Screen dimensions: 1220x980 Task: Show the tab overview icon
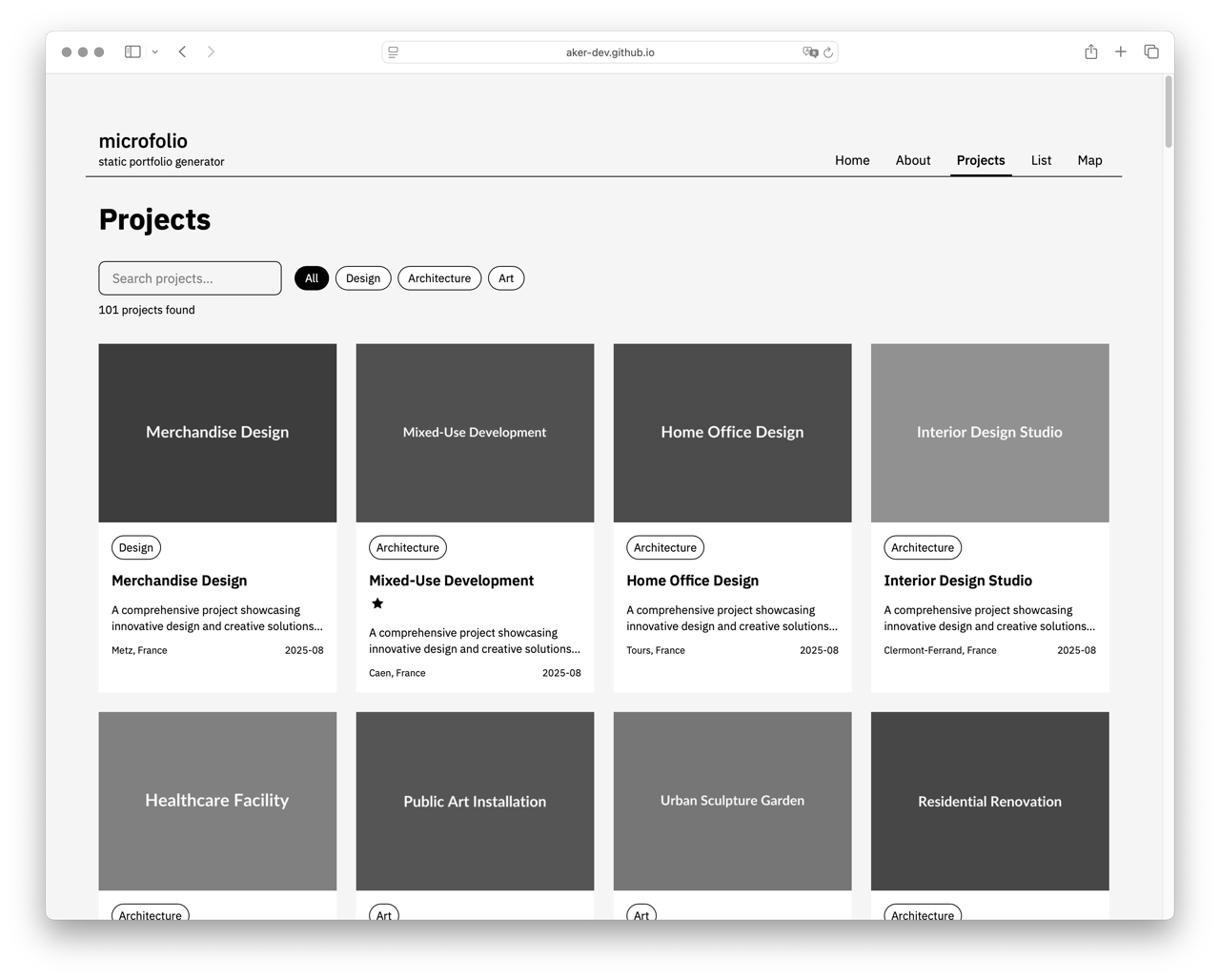point(1151,51)
